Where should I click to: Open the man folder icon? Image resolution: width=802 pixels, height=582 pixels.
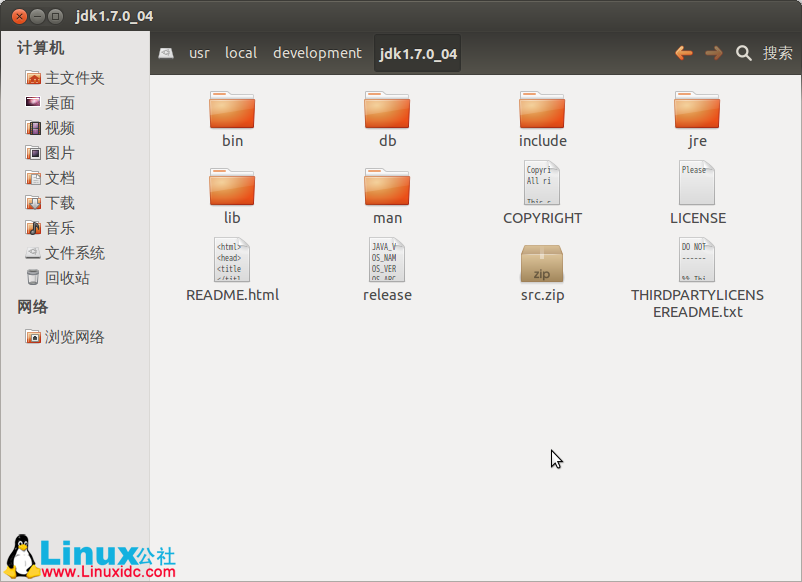point(387,187)
